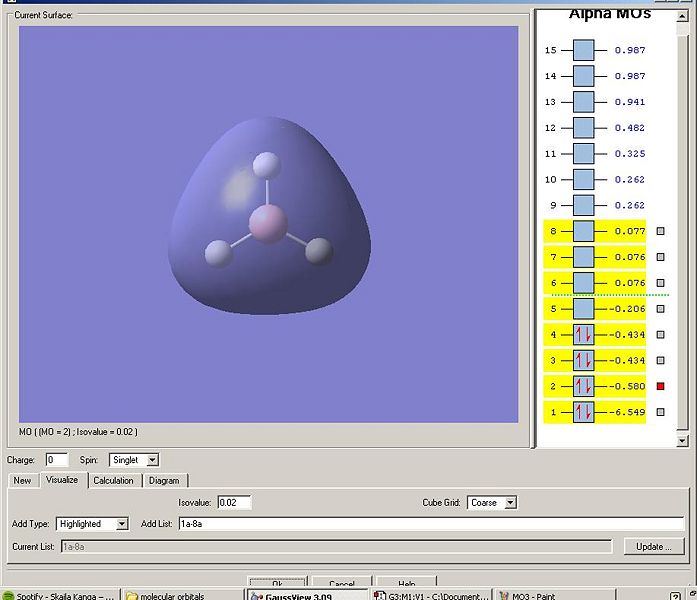Click the Cancel button

point(342,583)
